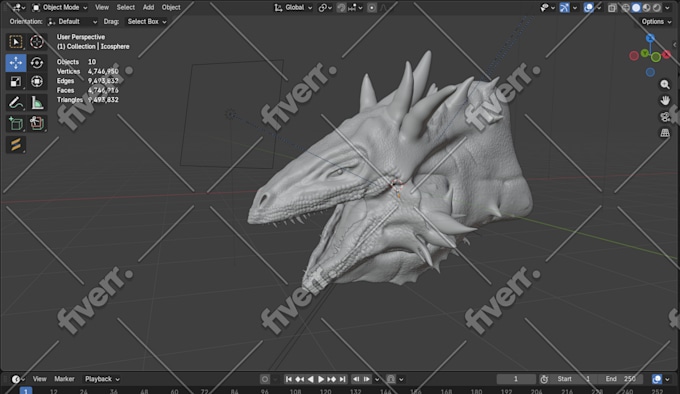The height and width of the screenshot is (394, 680).
Task: Open the shading options dropdown arrow
Action: click(x=667, y=8)
